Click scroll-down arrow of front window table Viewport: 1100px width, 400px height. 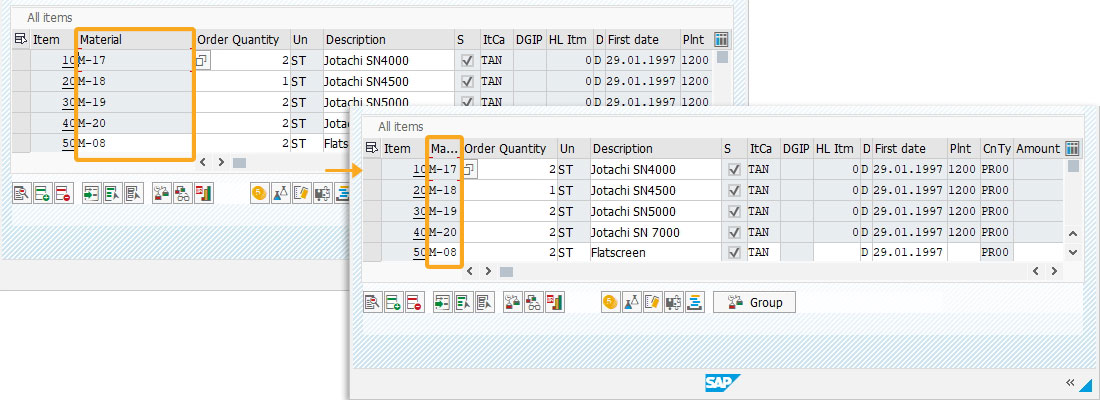(x=1073, y=251)
